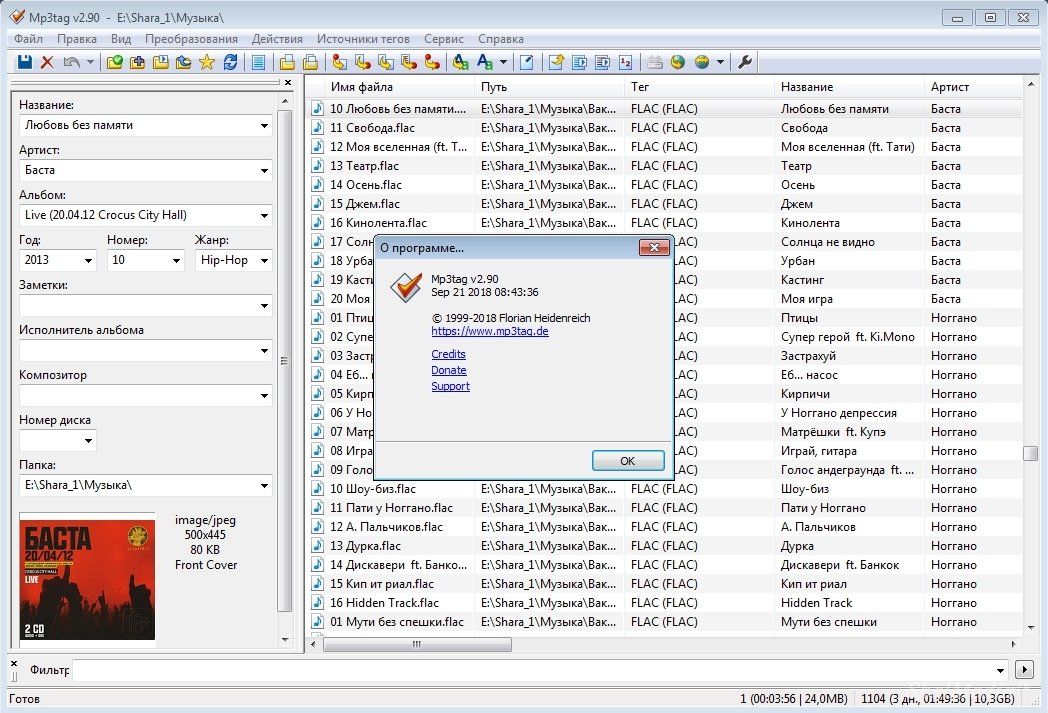The image size is (1048, 713).
Task: Expand the Жанр dropdown showing Hip-Hop
Action: point(264,261)
